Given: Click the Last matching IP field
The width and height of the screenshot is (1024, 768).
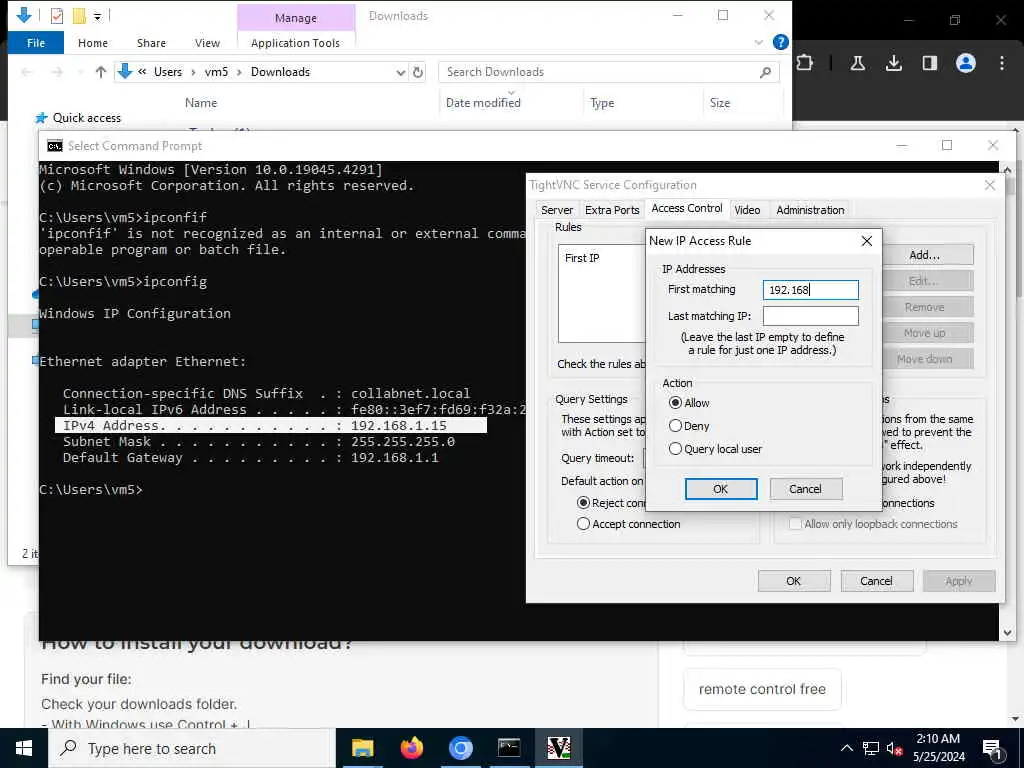Looking at the screenshot, I should click(x=810, y=316).
